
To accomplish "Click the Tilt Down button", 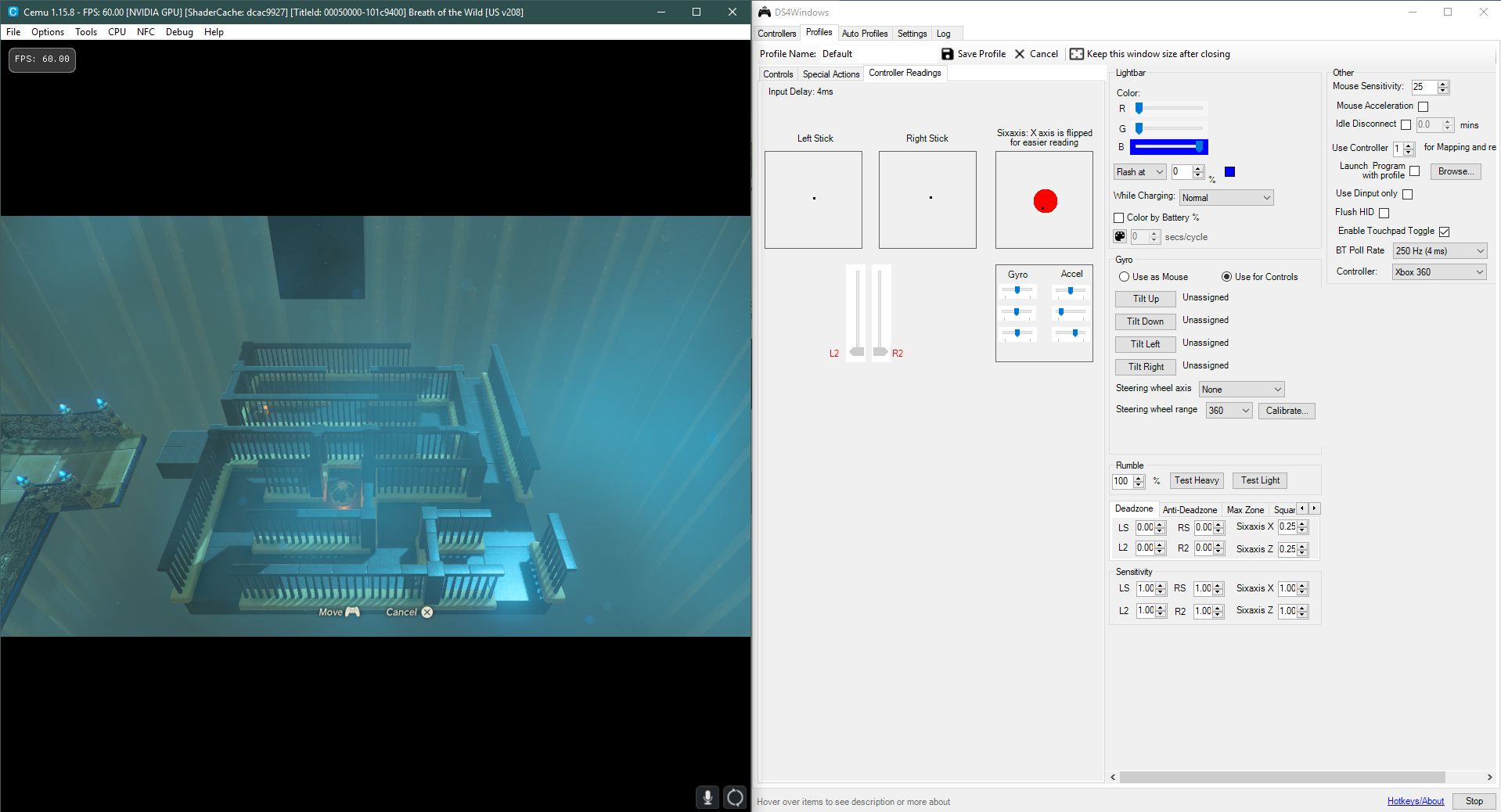I will [x=1146, y=322].
